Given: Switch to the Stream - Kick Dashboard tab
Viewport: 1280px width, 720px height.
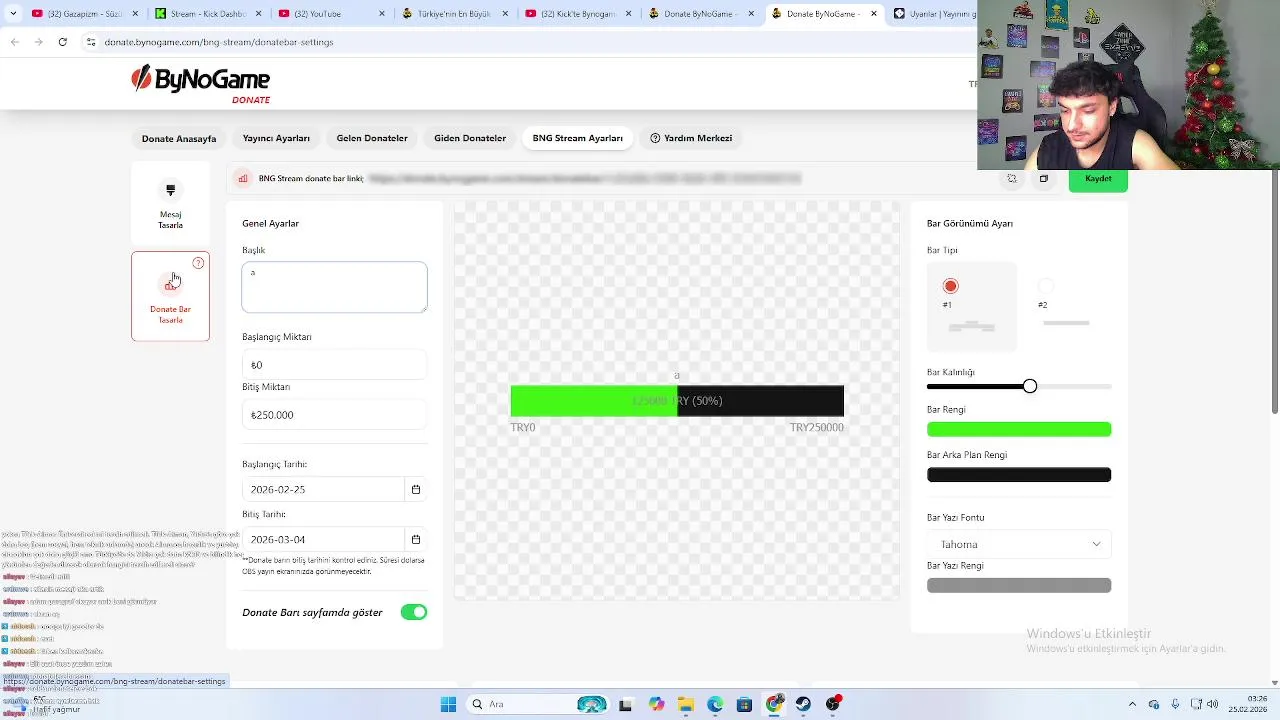Looking at the screenshot, I should click(x=206, y=14).
